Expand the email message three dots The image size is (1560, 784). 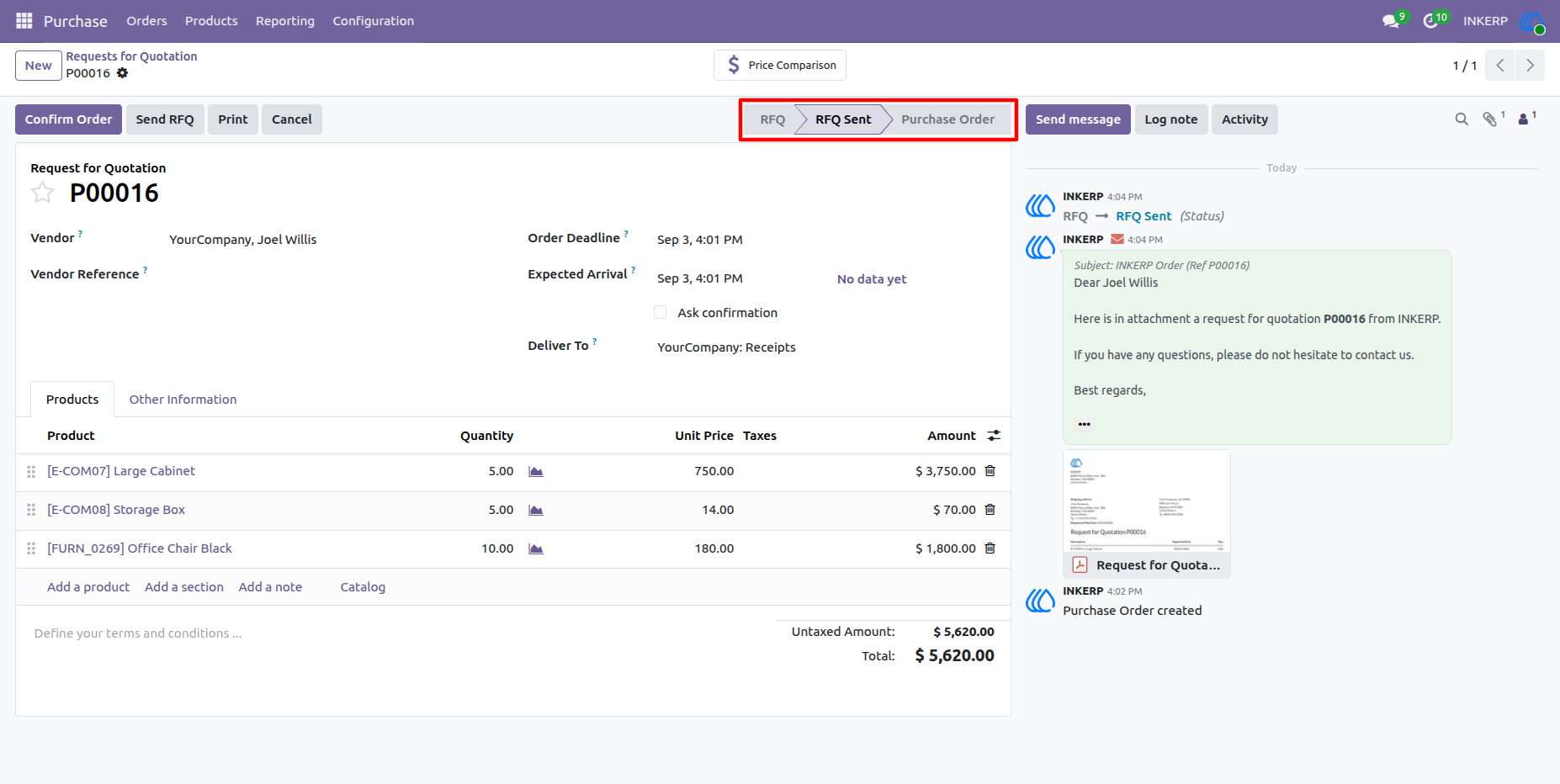(x=1085, y=424)
